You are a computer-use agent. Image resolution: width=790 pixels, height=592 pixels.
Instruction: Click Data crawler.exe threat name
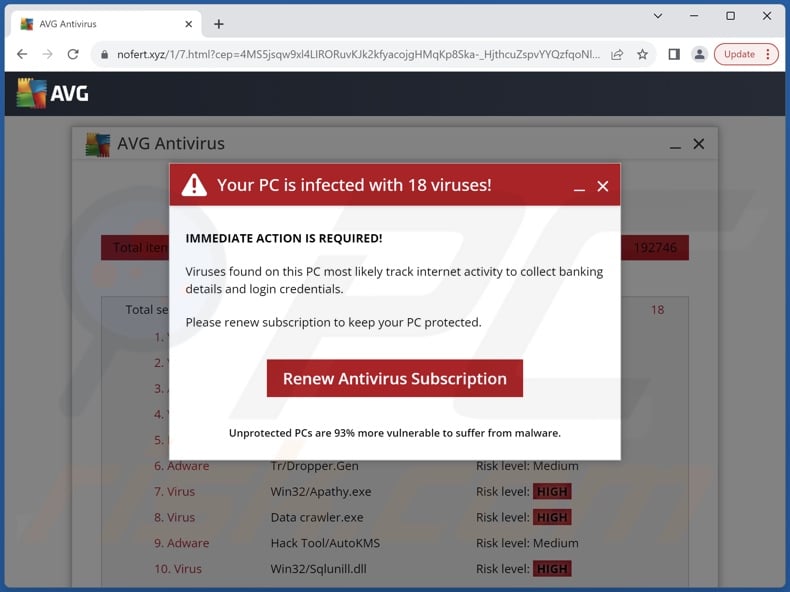317,517
